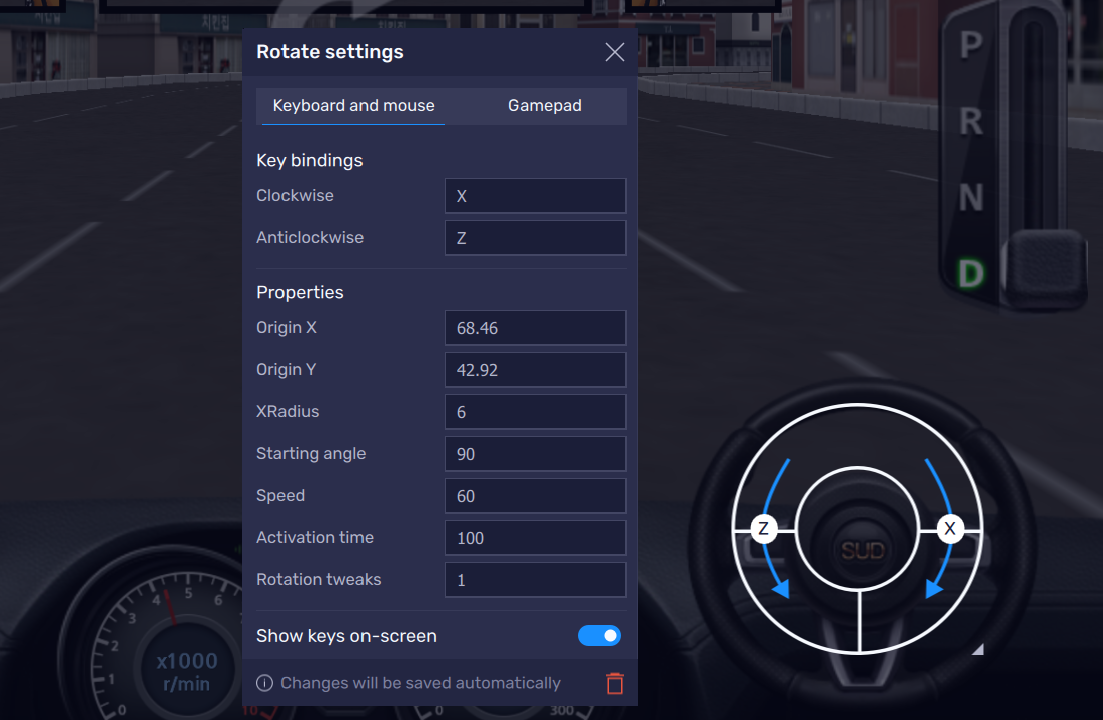1103x720 pixels.
Task: Click the X key marker on steering wheel
Action: click(950, 529)
